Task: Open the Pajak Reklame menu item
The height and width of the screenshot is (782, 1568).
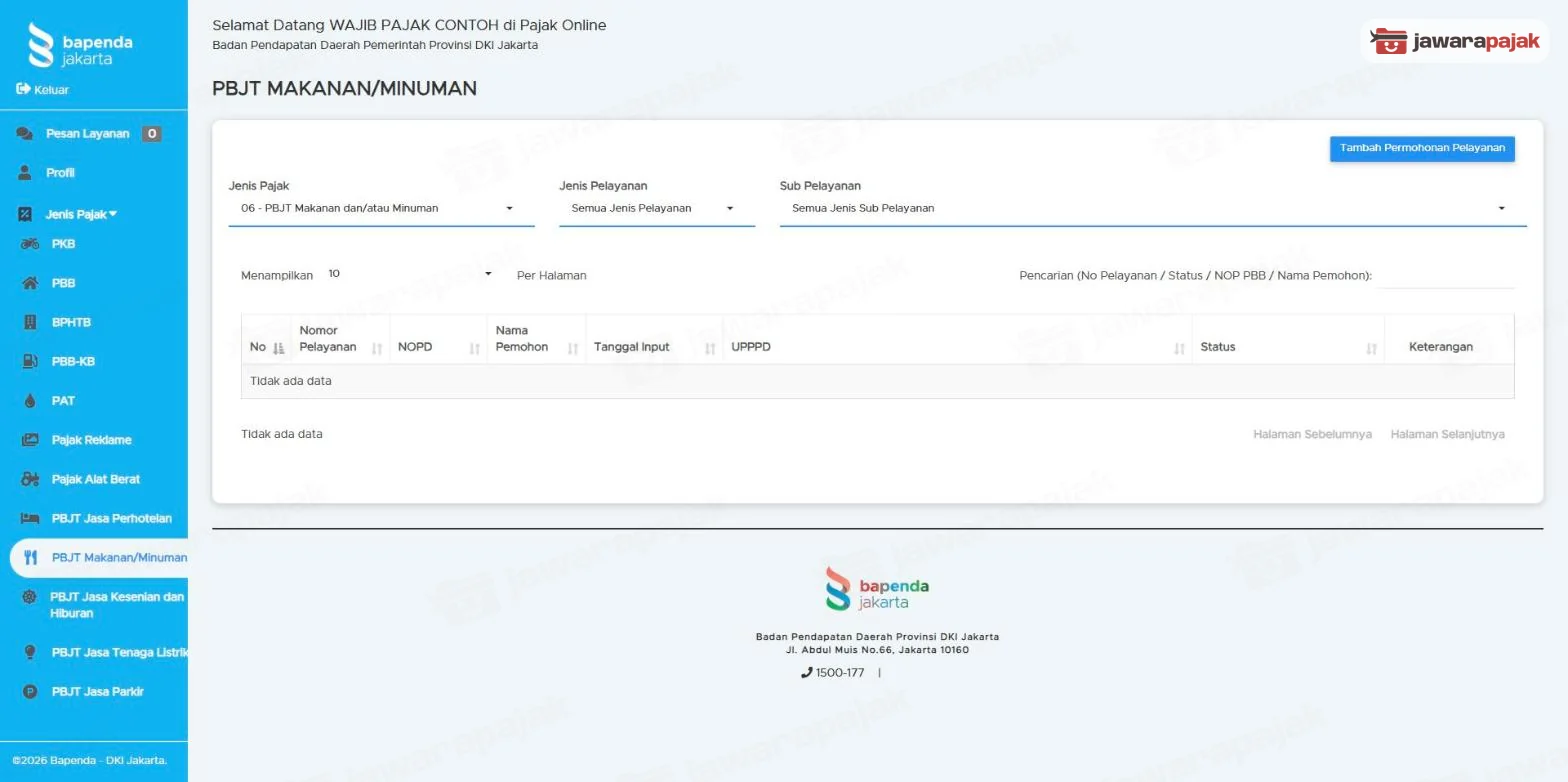Action: (91, 440)
